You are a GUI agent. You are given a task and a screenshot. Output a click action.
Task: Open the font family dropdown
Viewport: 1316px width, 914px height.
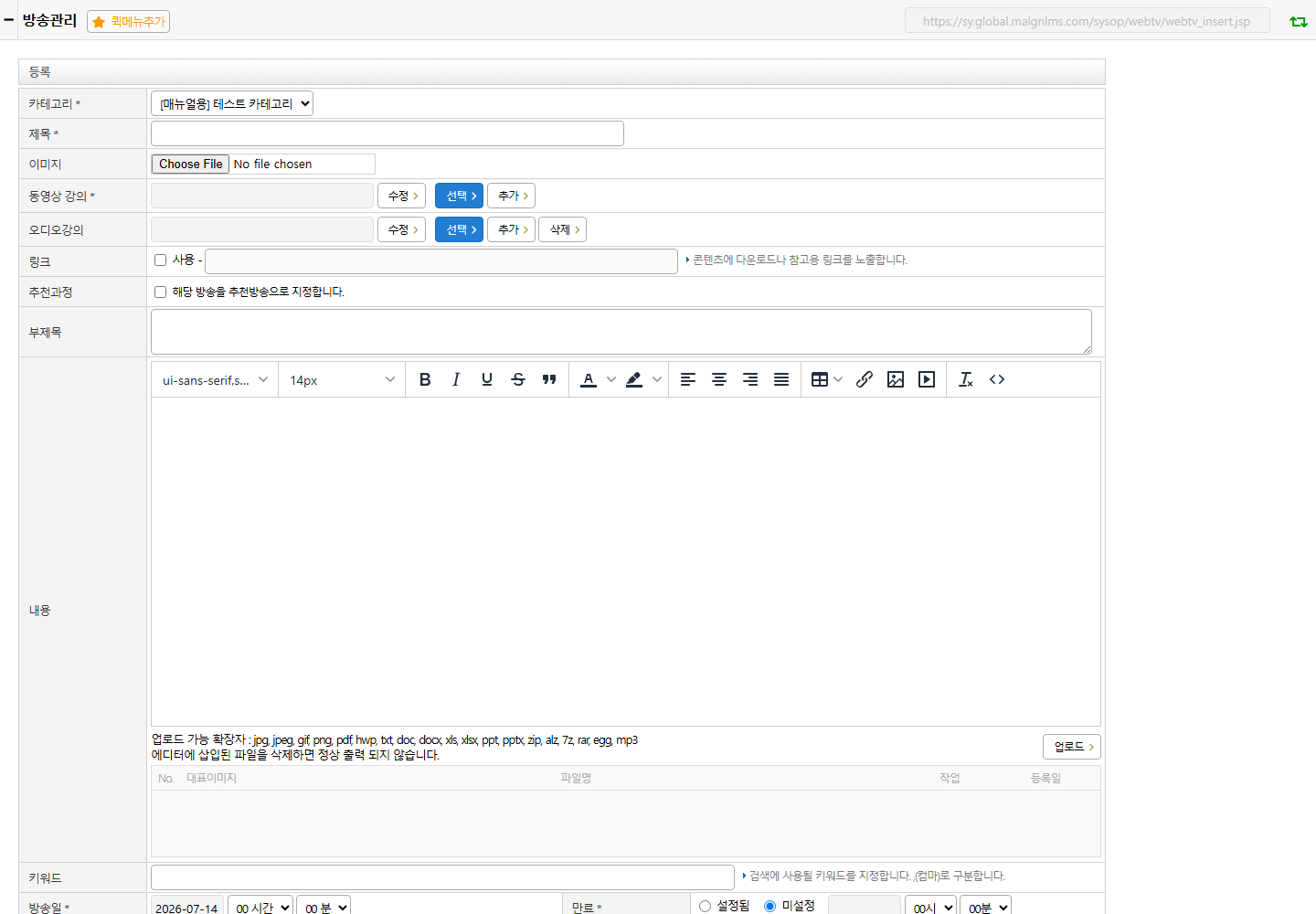pyautogui.click(x=215, y=379)
